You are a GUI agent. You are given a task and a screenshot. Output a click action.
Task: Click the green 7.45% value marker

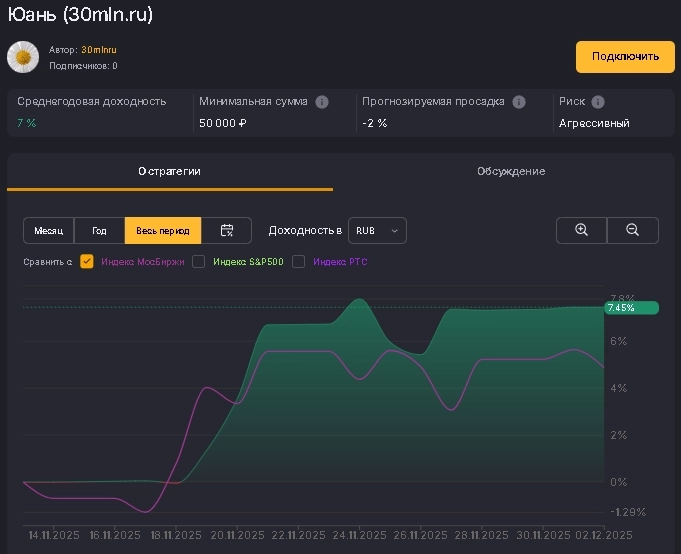click(x=632, y=308)
